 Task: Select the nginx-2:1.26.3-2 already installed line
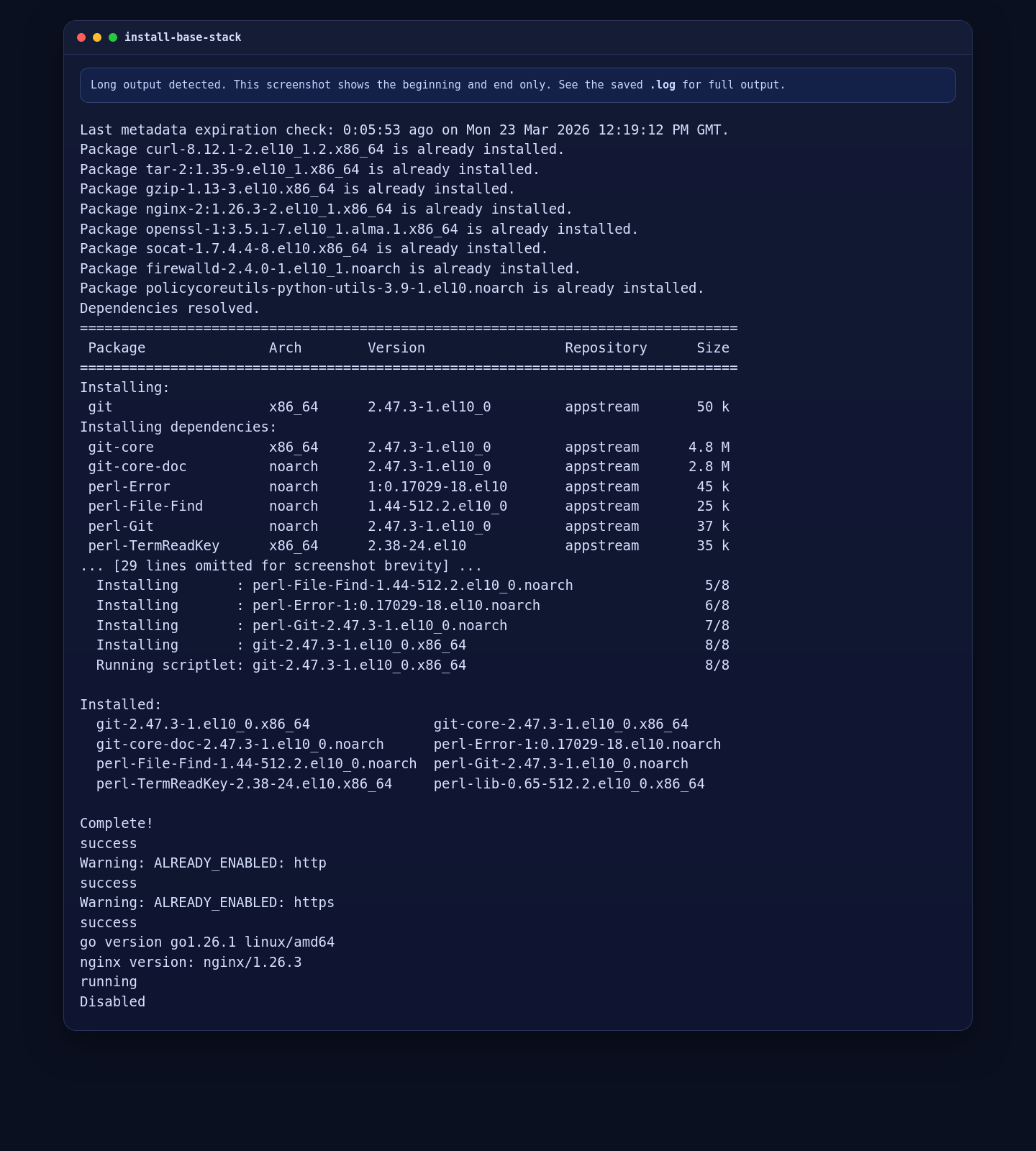click(x=327, y=209)
